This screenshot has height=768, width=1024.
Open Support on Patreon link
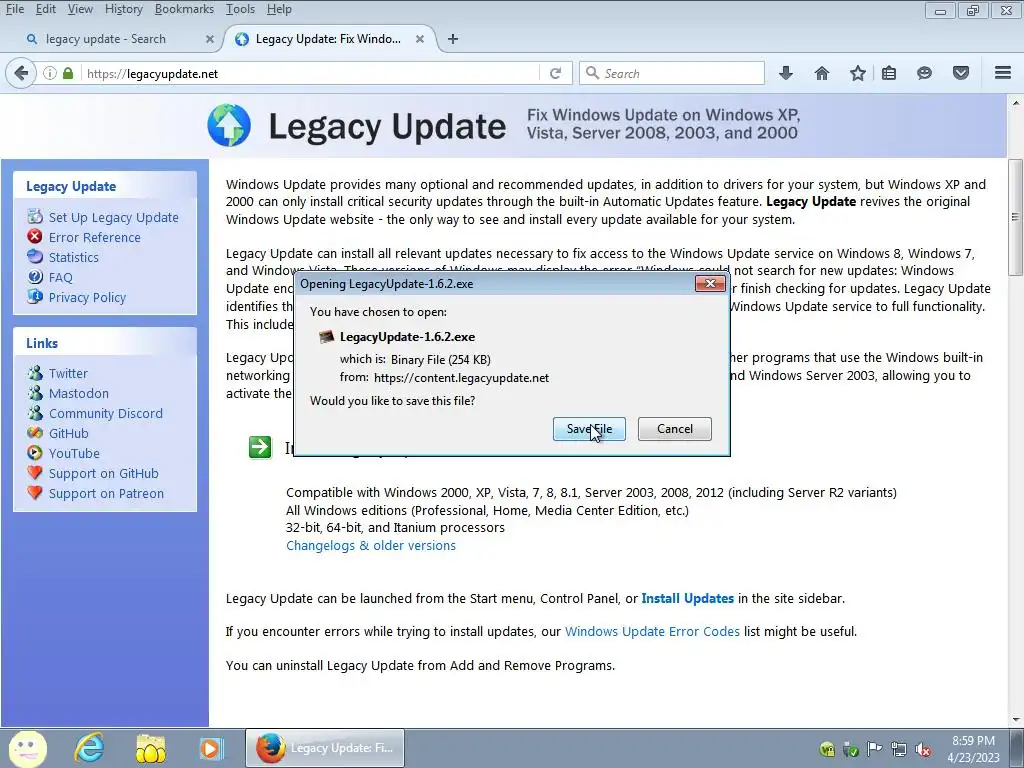[x=106, y=494]
